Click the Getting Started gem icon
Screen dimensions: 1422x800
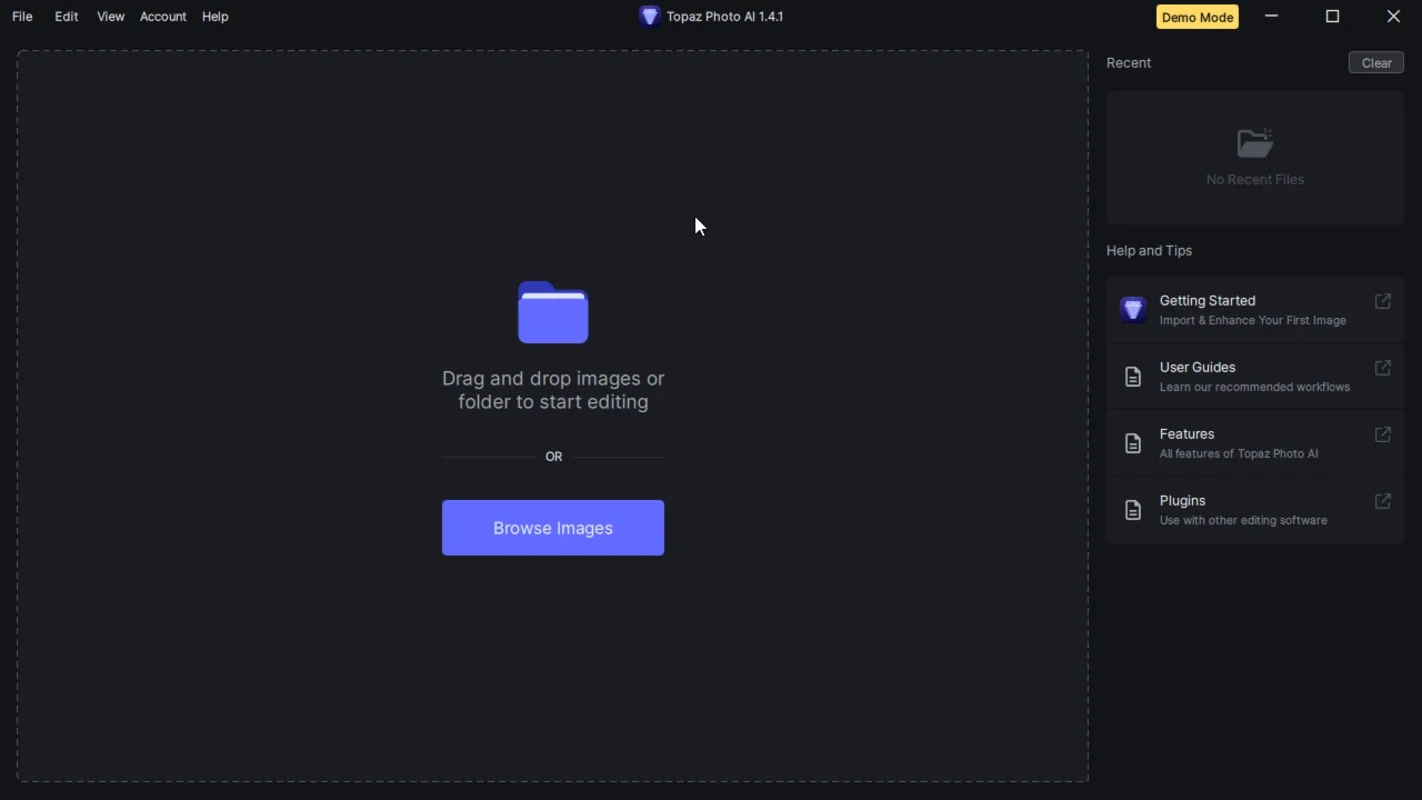(1133, 309)
